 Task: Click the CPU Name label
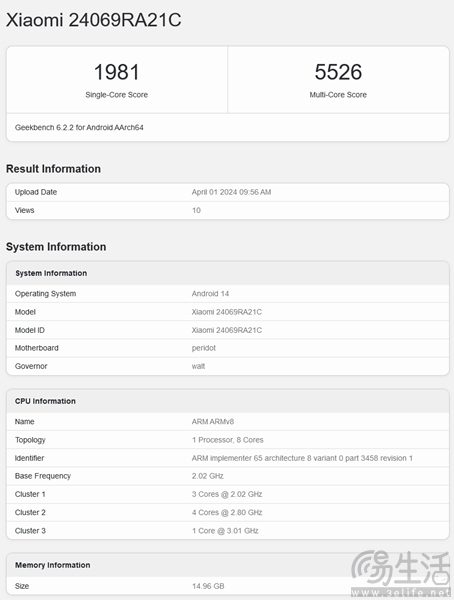(24, 421)
